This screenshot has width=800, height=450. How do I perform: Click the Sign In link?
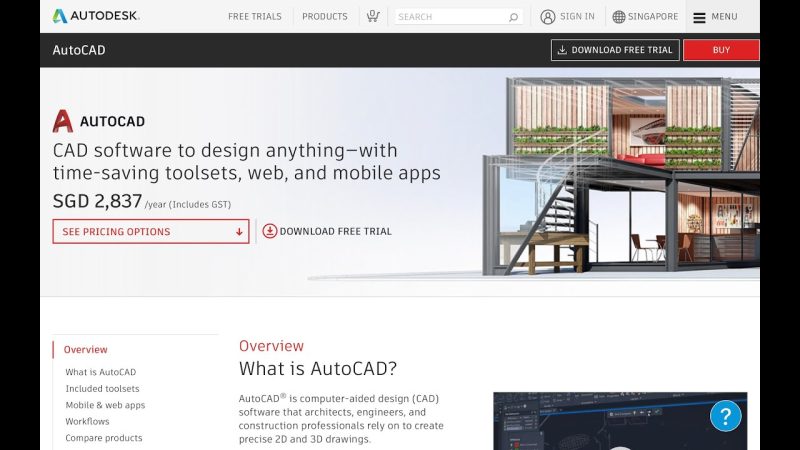[x=577, y=16]
